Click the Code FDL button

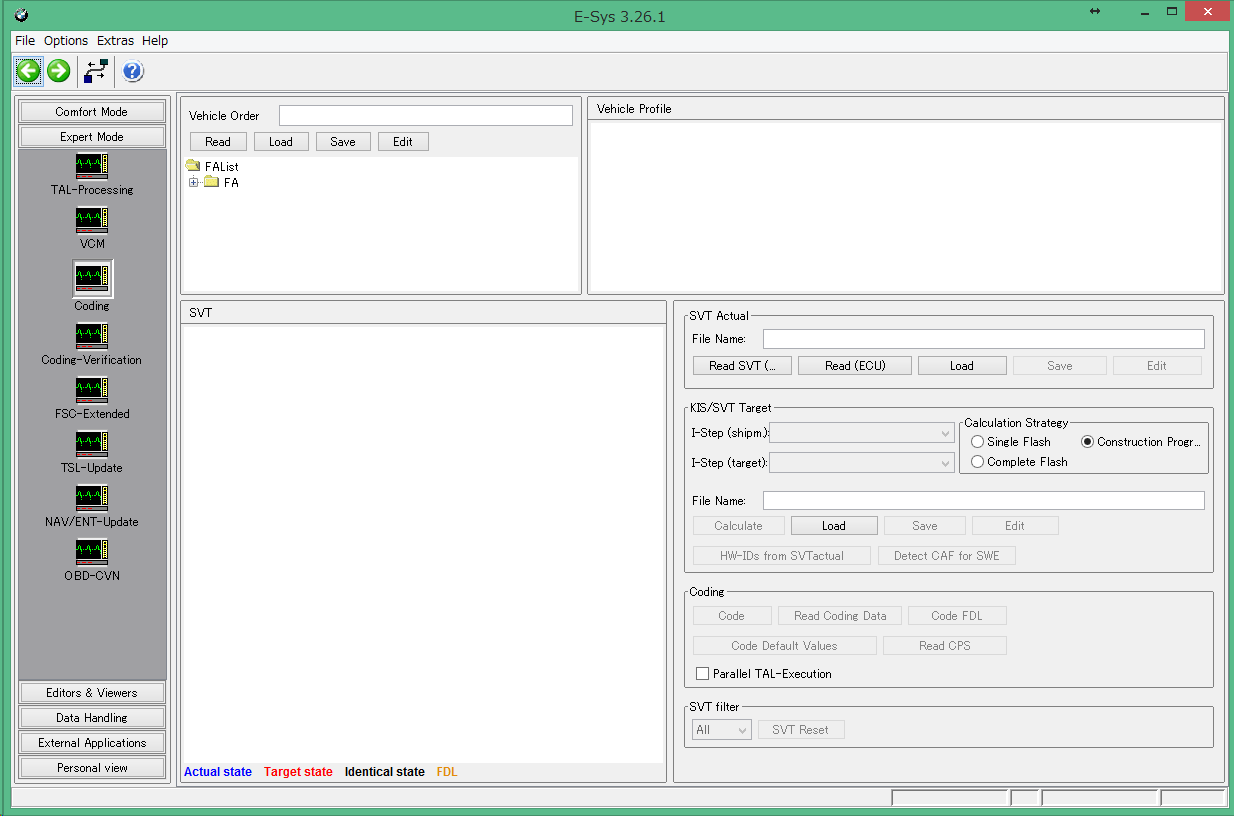pyautogui.click(x=958, y=616)
